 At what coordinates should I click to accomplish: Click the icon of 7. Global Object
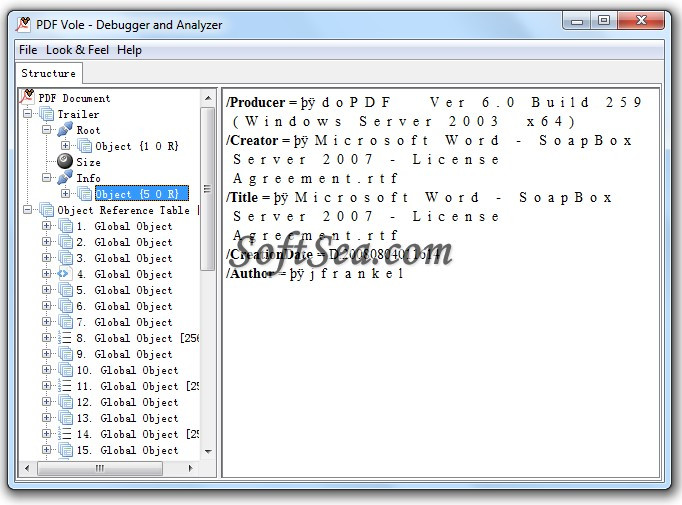[x=65, y=321]
